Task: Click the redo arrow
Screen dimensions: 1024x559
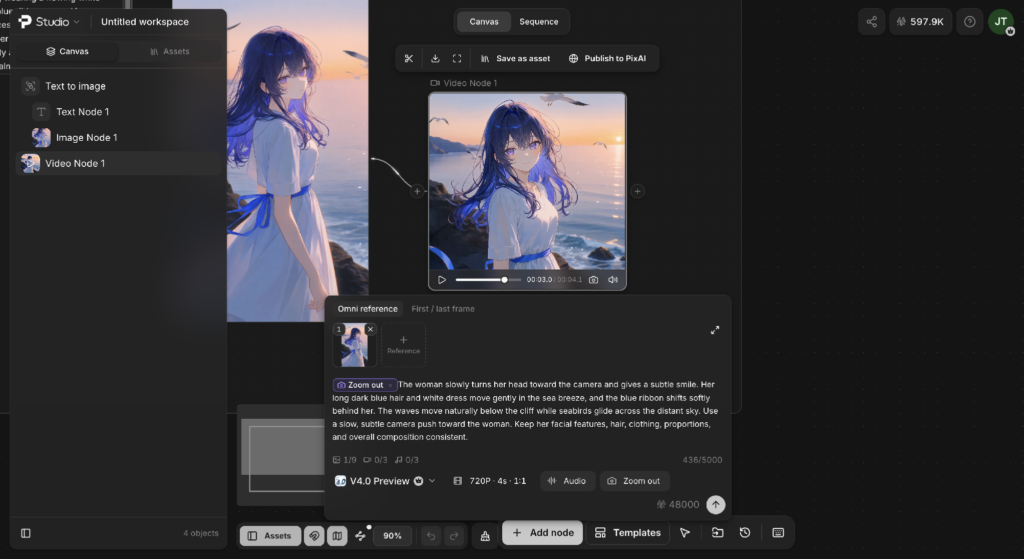Action: [454, 535]
